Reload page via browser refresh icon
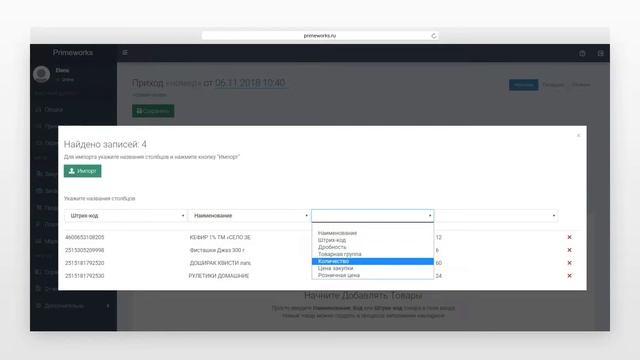Screen dimensions: 640x360 [x=433, y=36]
